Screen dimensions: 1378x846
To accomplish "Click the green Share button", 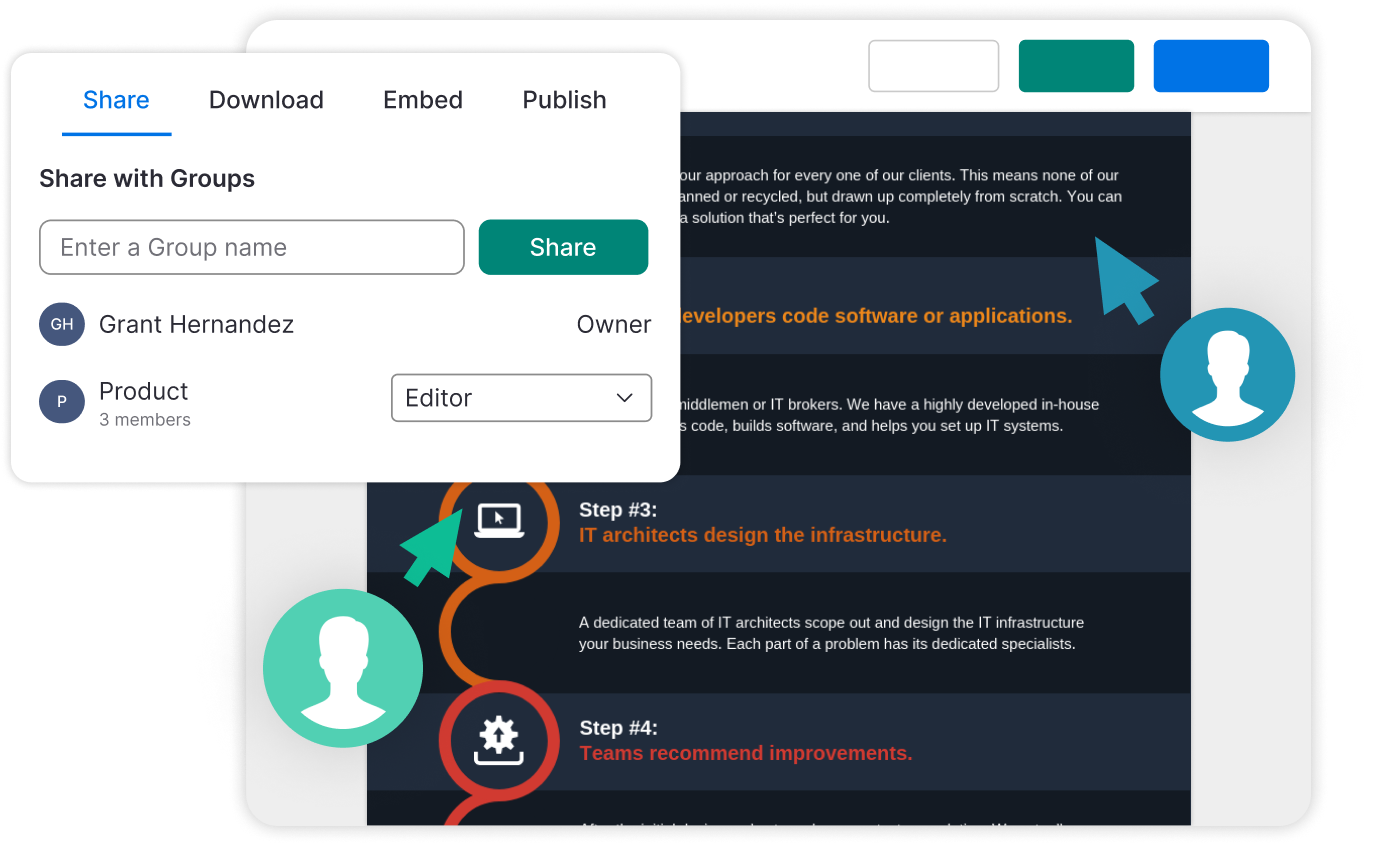I will 563,247.
